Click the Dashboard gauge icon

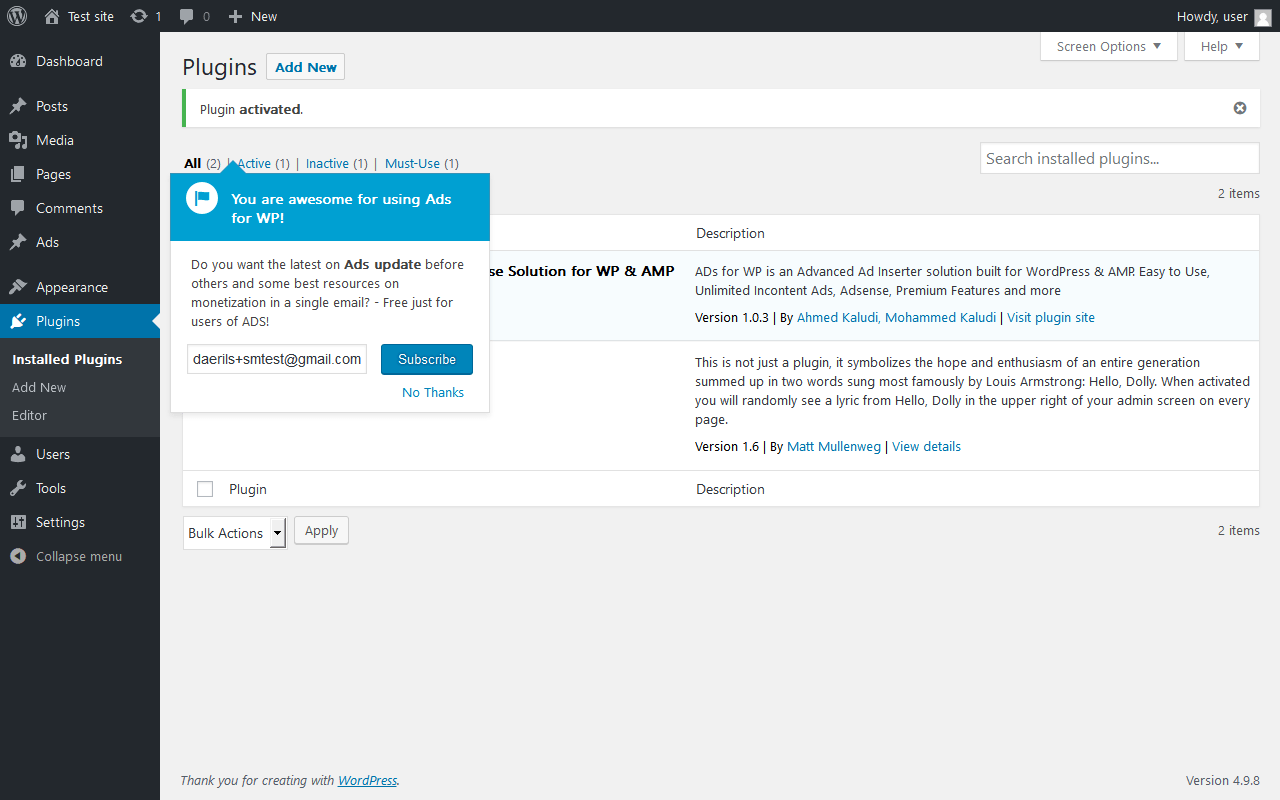coord(18,61)
